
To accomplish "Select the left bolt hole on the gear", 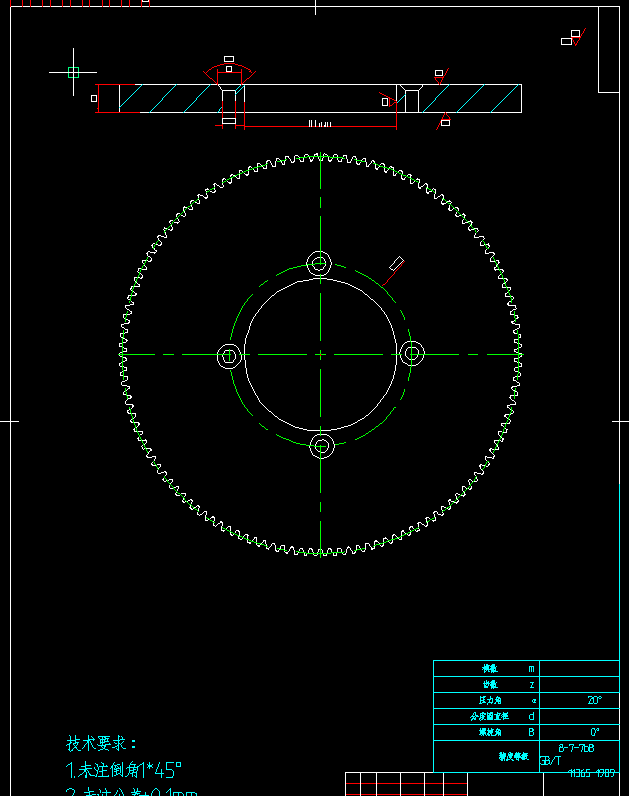I will [x=229, y=356].
